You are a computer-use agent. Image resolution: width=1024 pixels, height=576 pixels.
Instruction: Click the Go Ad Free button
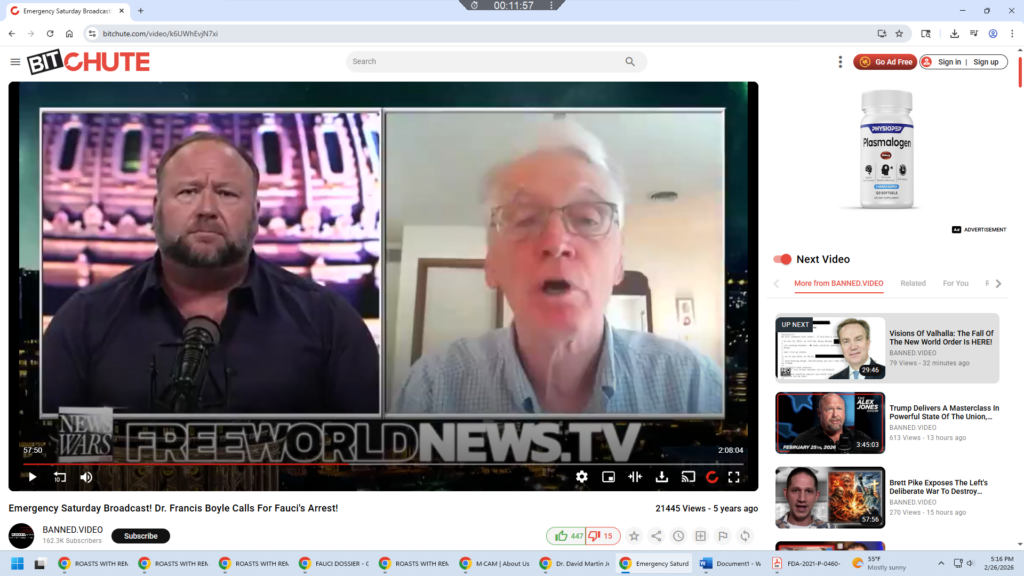pyautogui.click(x=885, y=62)
